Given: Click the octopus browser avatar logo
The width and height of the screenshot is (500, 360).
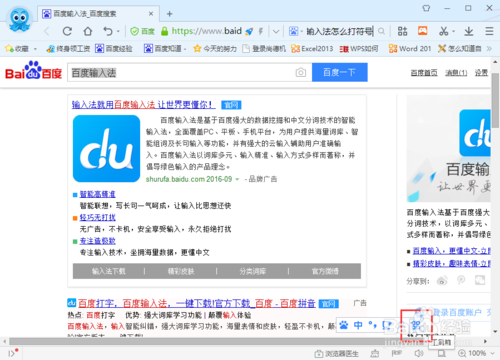Looking at the screenshot, I should click(x=19, y=19).
